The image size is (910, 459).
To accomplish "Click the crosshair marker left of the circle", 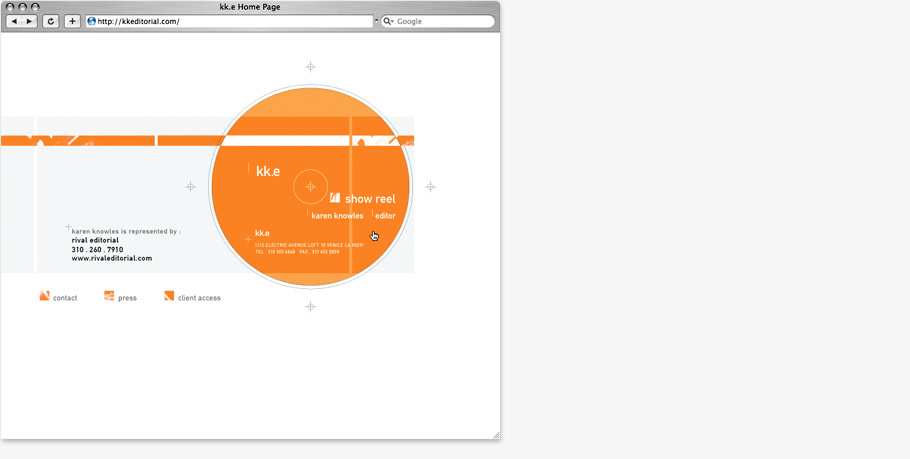I will [190, 187].
